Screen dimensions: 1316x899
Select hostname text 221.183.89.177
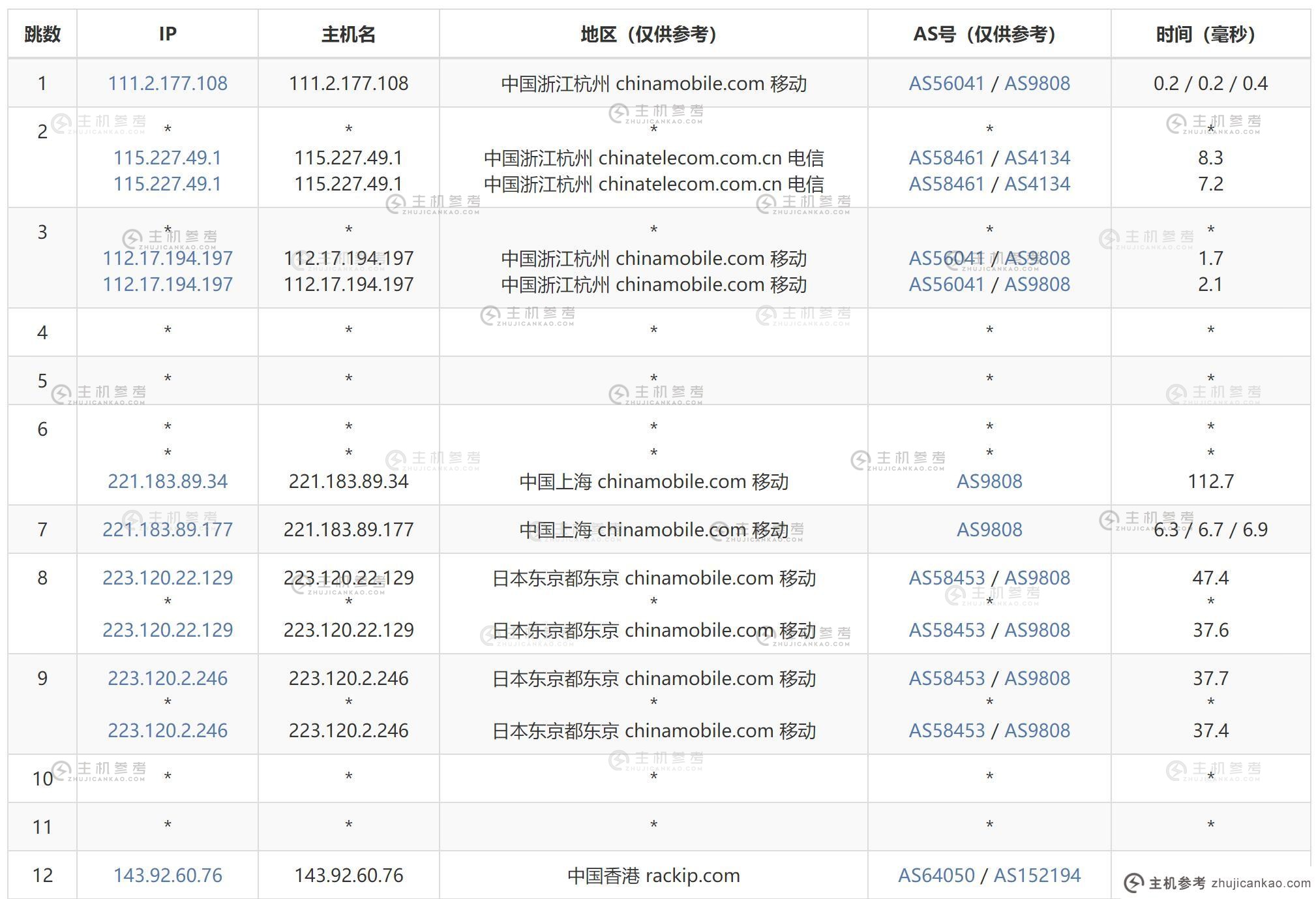coord(348,530)
